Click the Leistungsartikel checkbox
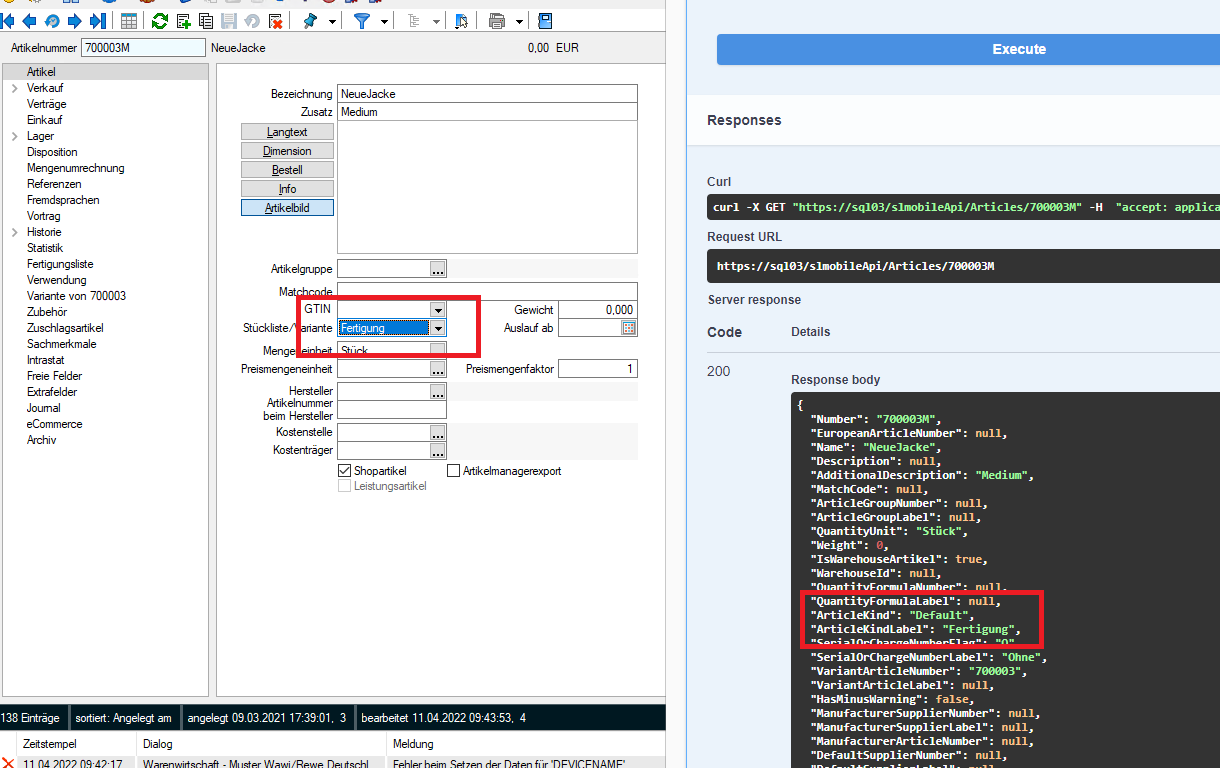Viewport: 1220px width, 768px height. point(344,486)
